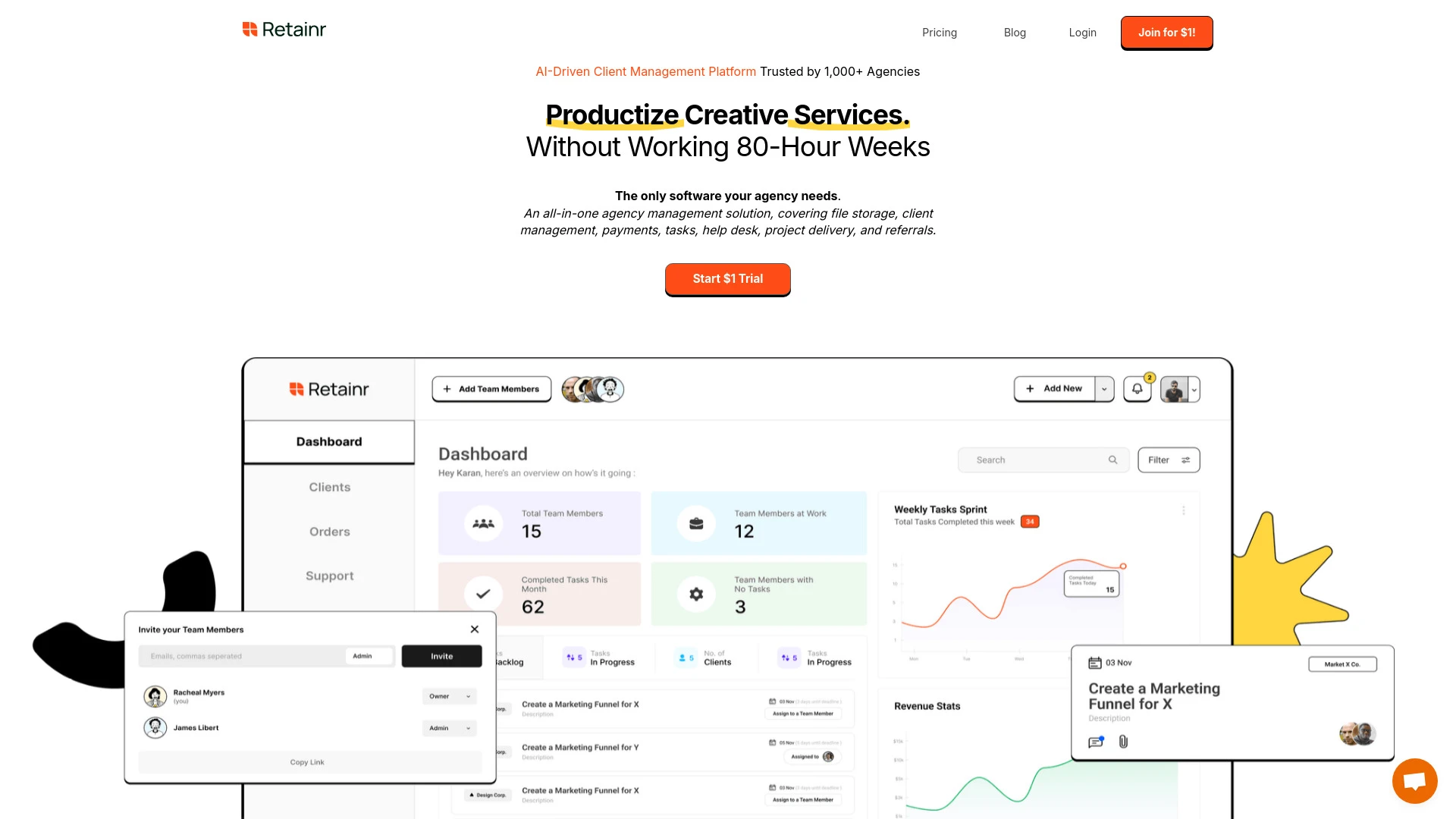Expand the user avatar dropdown top-right
The height and width of the screenshot is (819, 1456).
1192,389
